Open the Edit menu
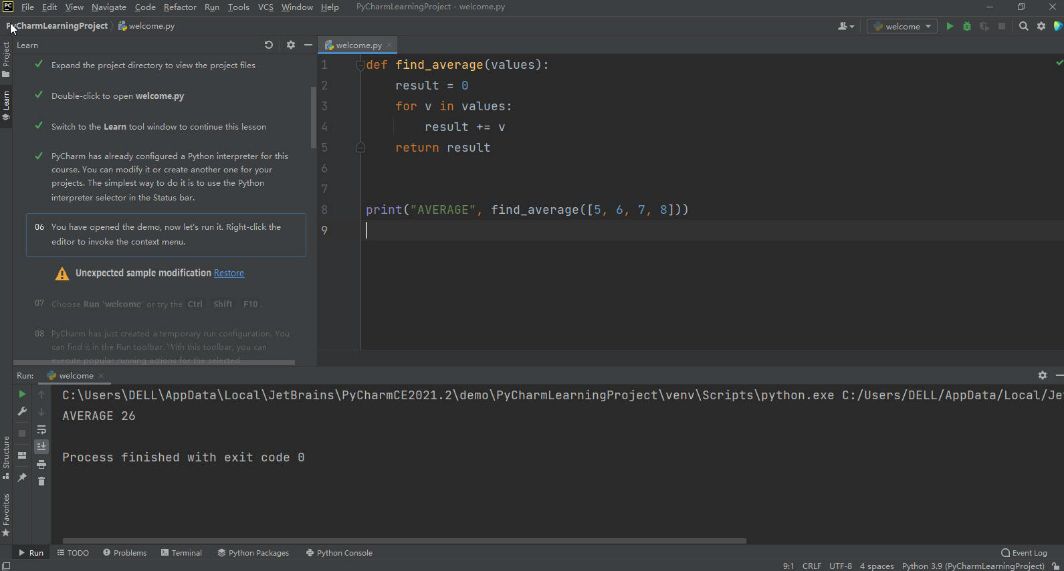 pyautogui.click(x=50, y=7)
